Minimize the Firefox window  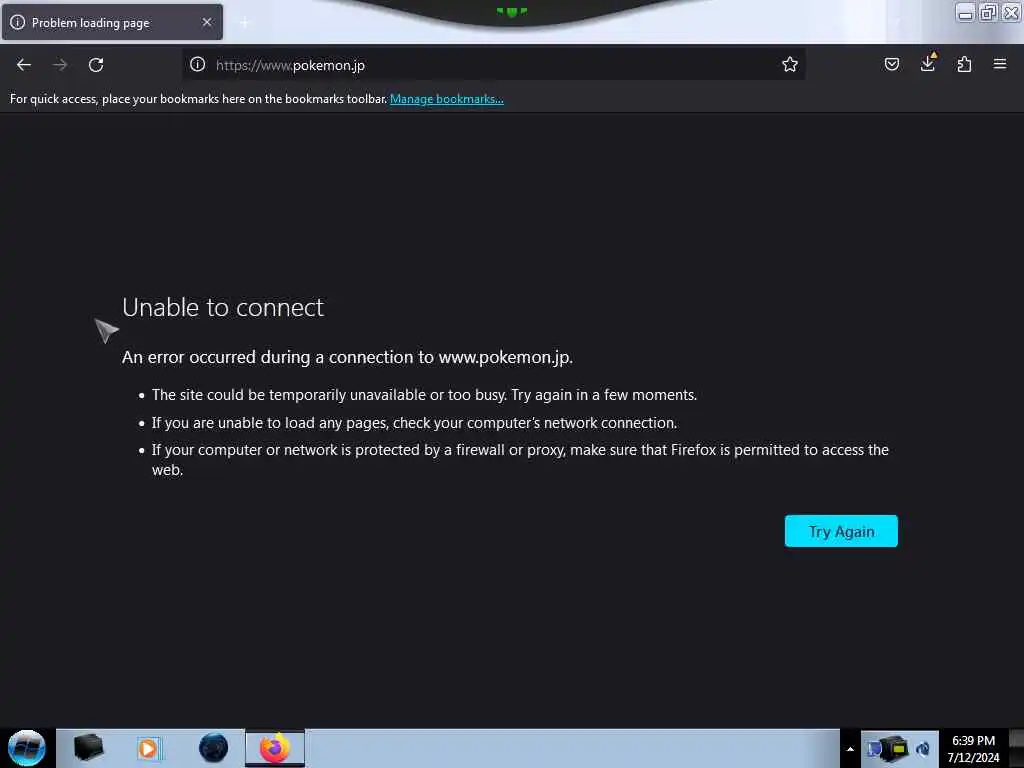coord(965,12)
